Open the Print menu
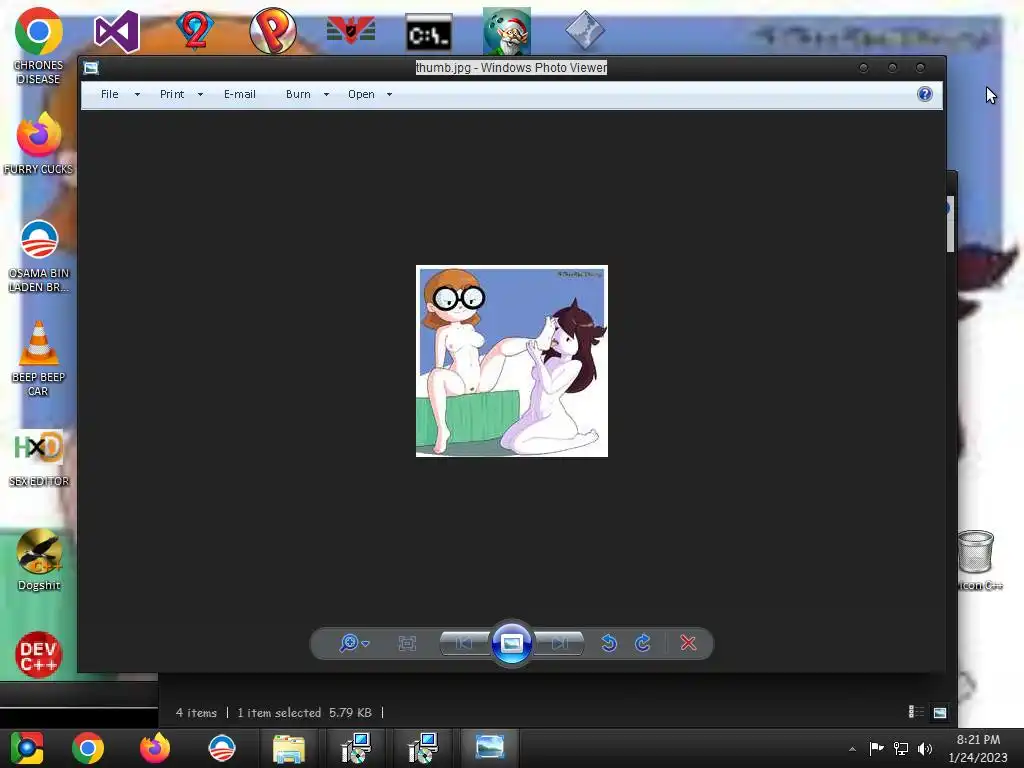Image resolution: width=1024 pixels, height=768 pixels. point(172,94)
